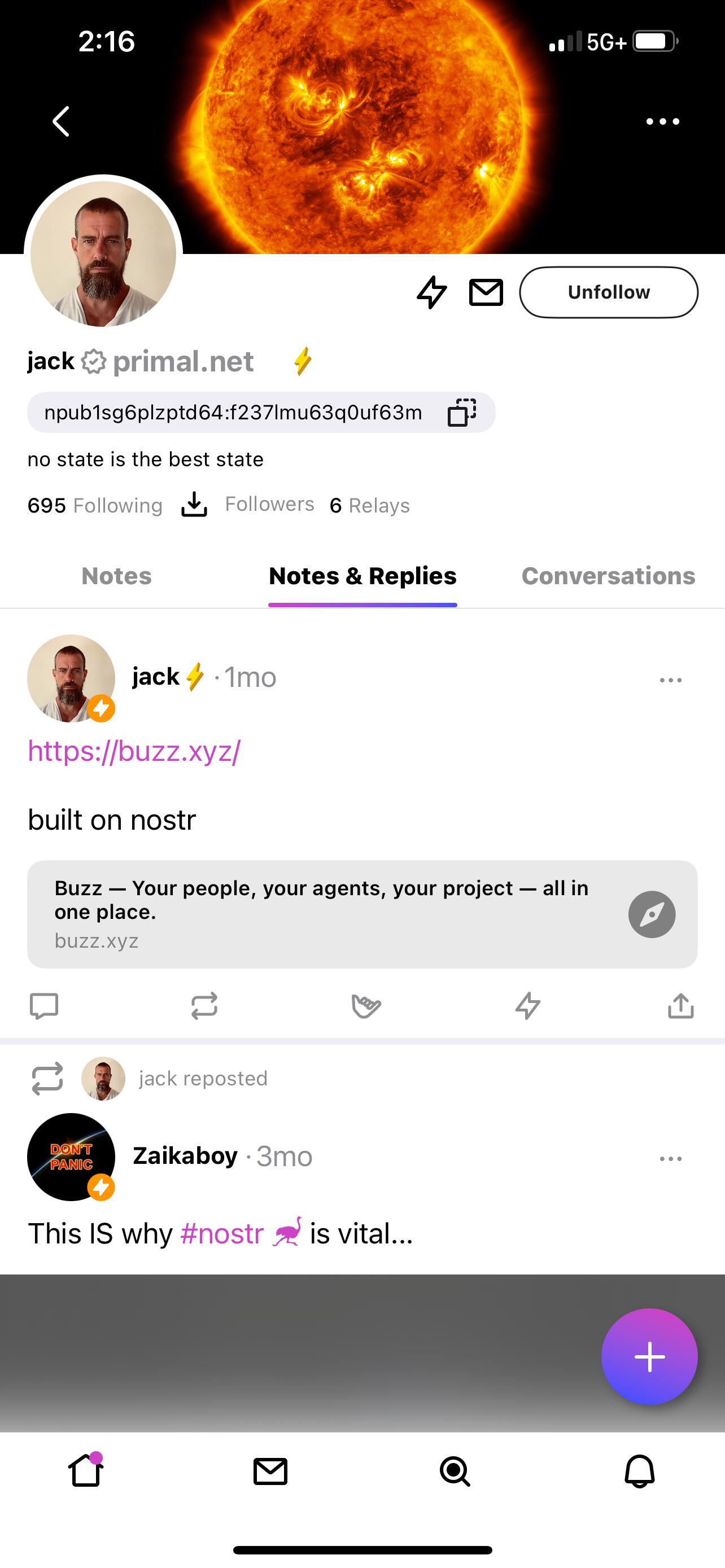Viewport: 725px width, 1568px height.
Task: Unfollow jack
Action: [608, 292]
